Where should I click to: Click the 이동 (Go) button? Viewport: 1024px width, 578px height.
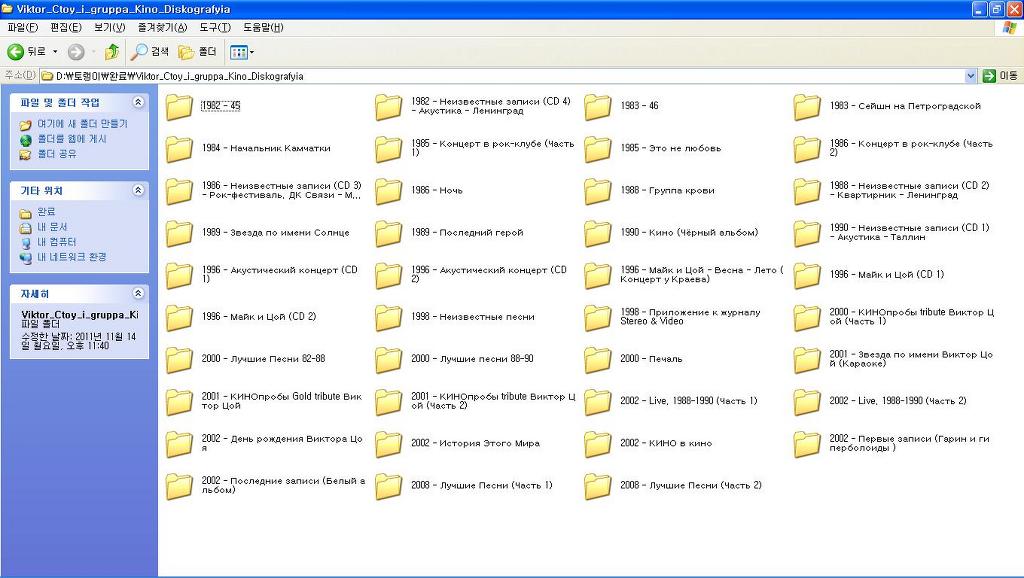pos(1000,76)
